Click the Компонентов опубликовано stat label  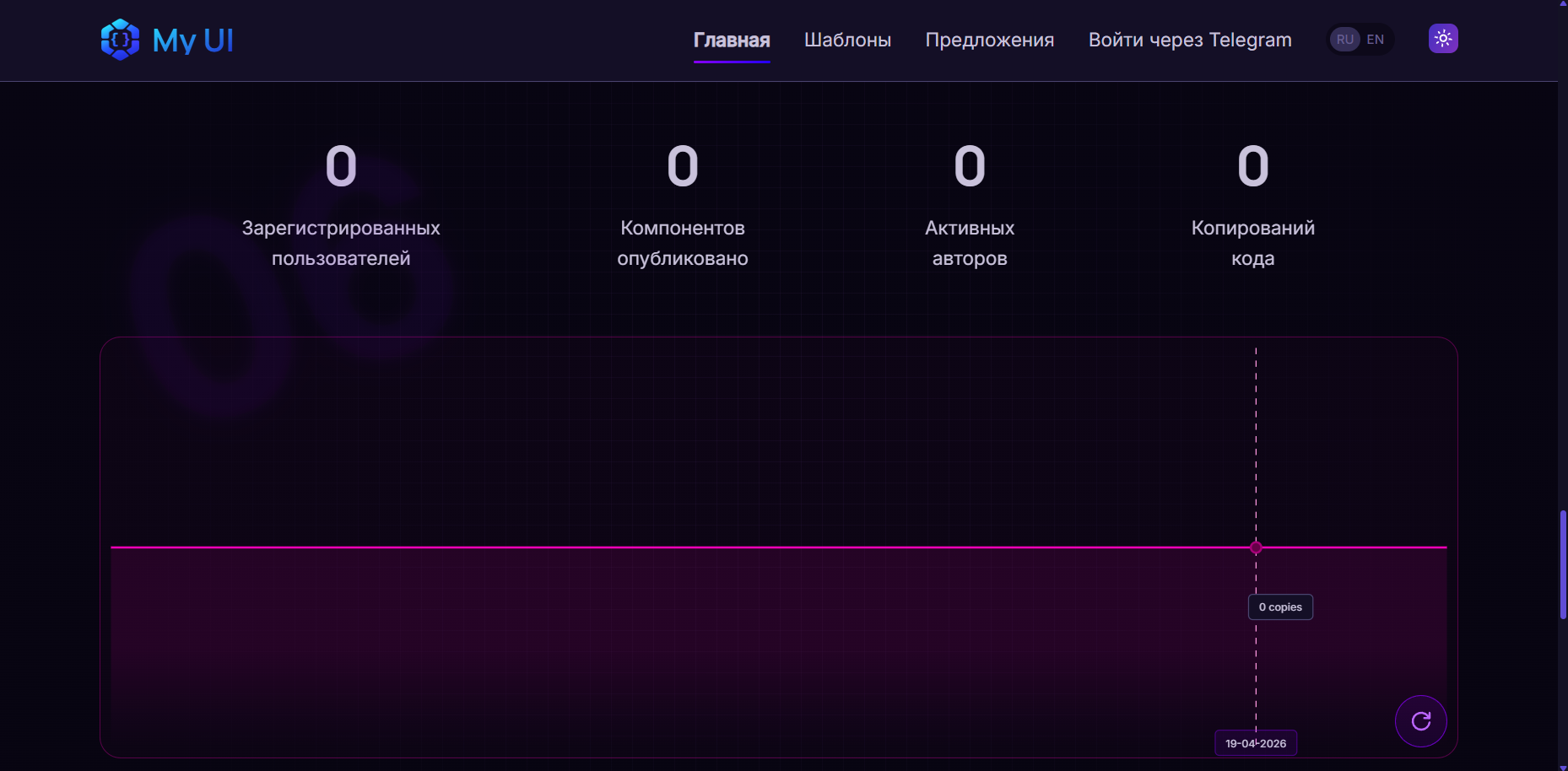click(x=683, y=243)
